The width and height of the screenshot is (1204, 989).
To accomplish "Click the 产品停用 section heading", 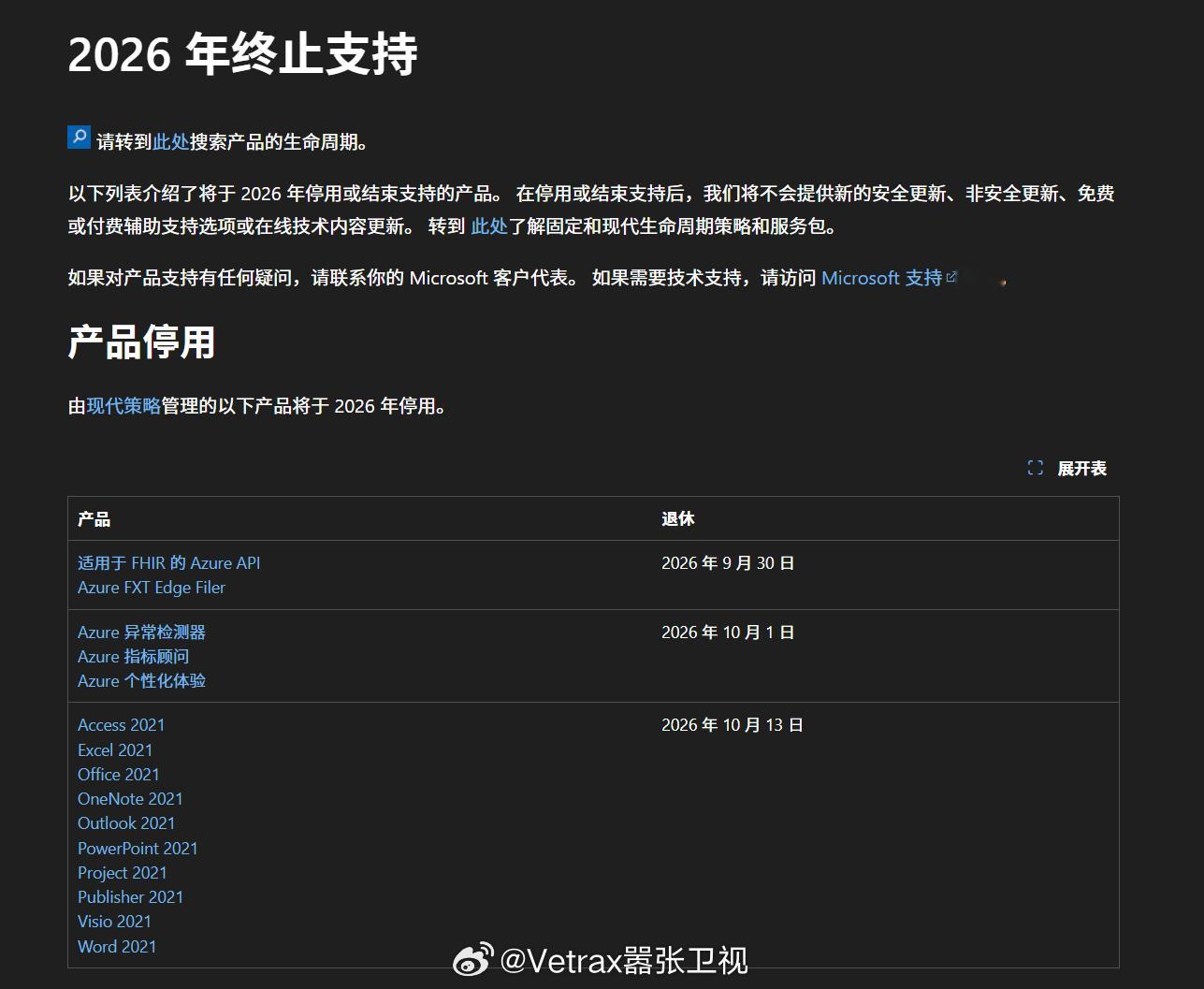I will tap(141, 342).
